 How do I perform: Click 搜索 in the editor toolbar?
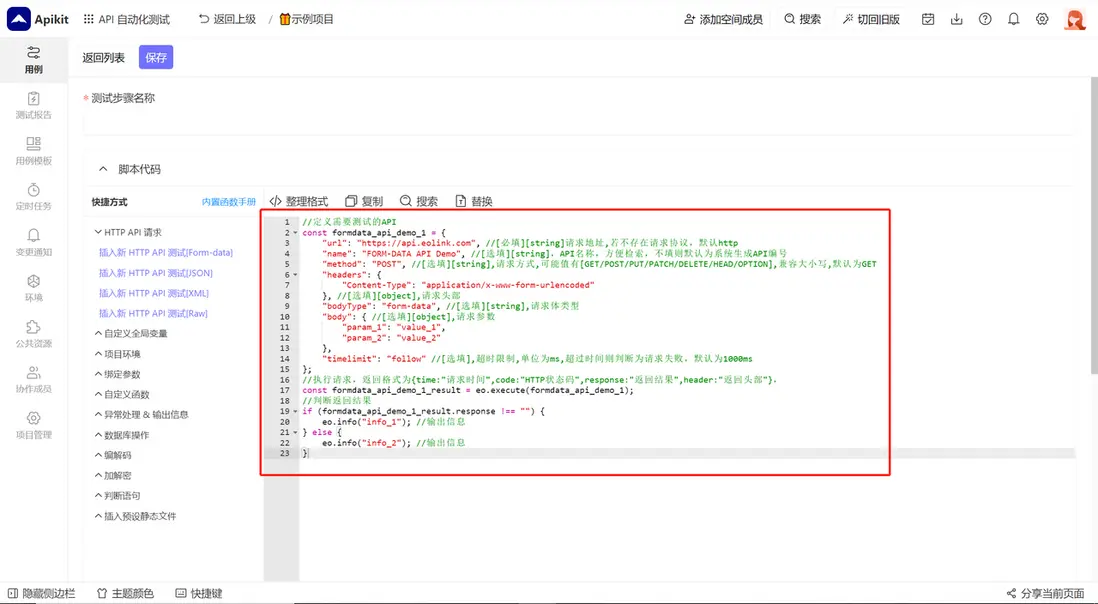(419, 201)
